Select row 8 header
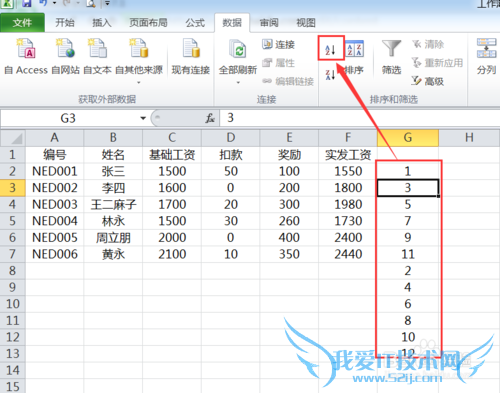This screenshot has height=393, width=500. (x=13, y=271)
